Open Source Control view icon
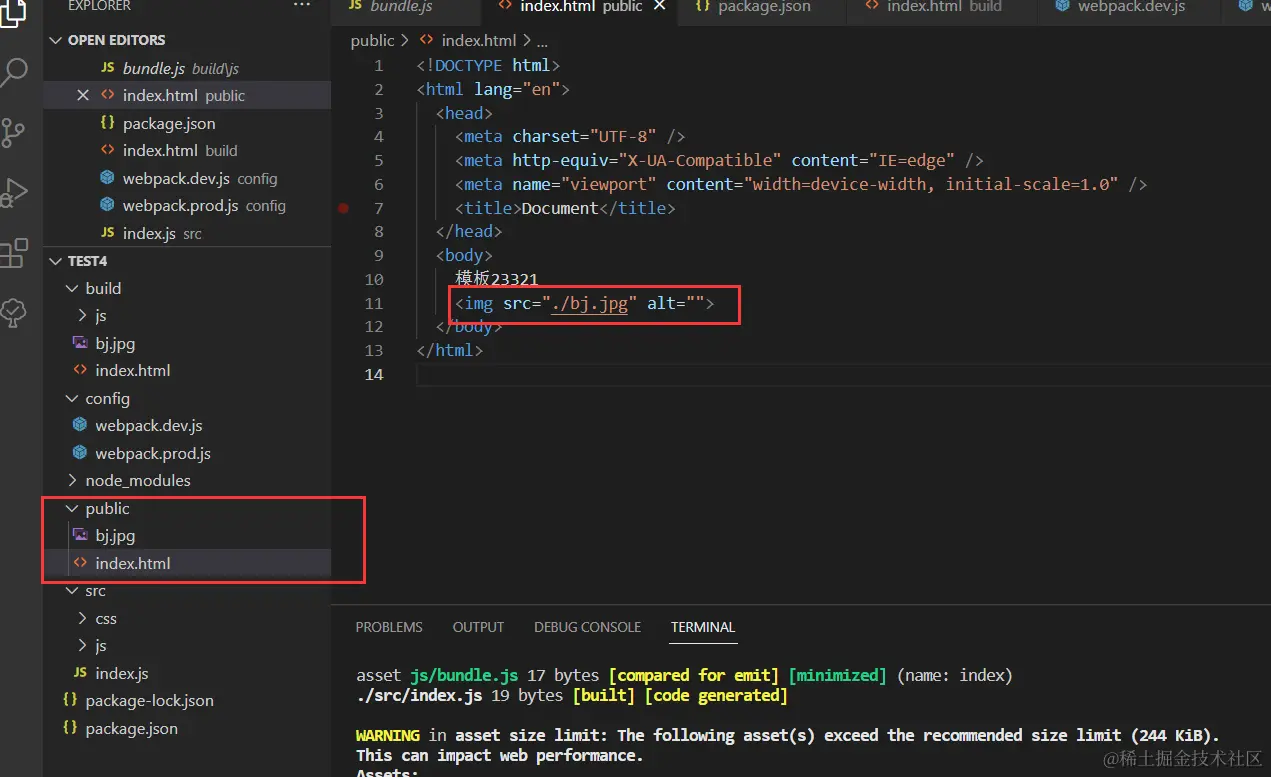1271x777 pixels. pos(15,132)
